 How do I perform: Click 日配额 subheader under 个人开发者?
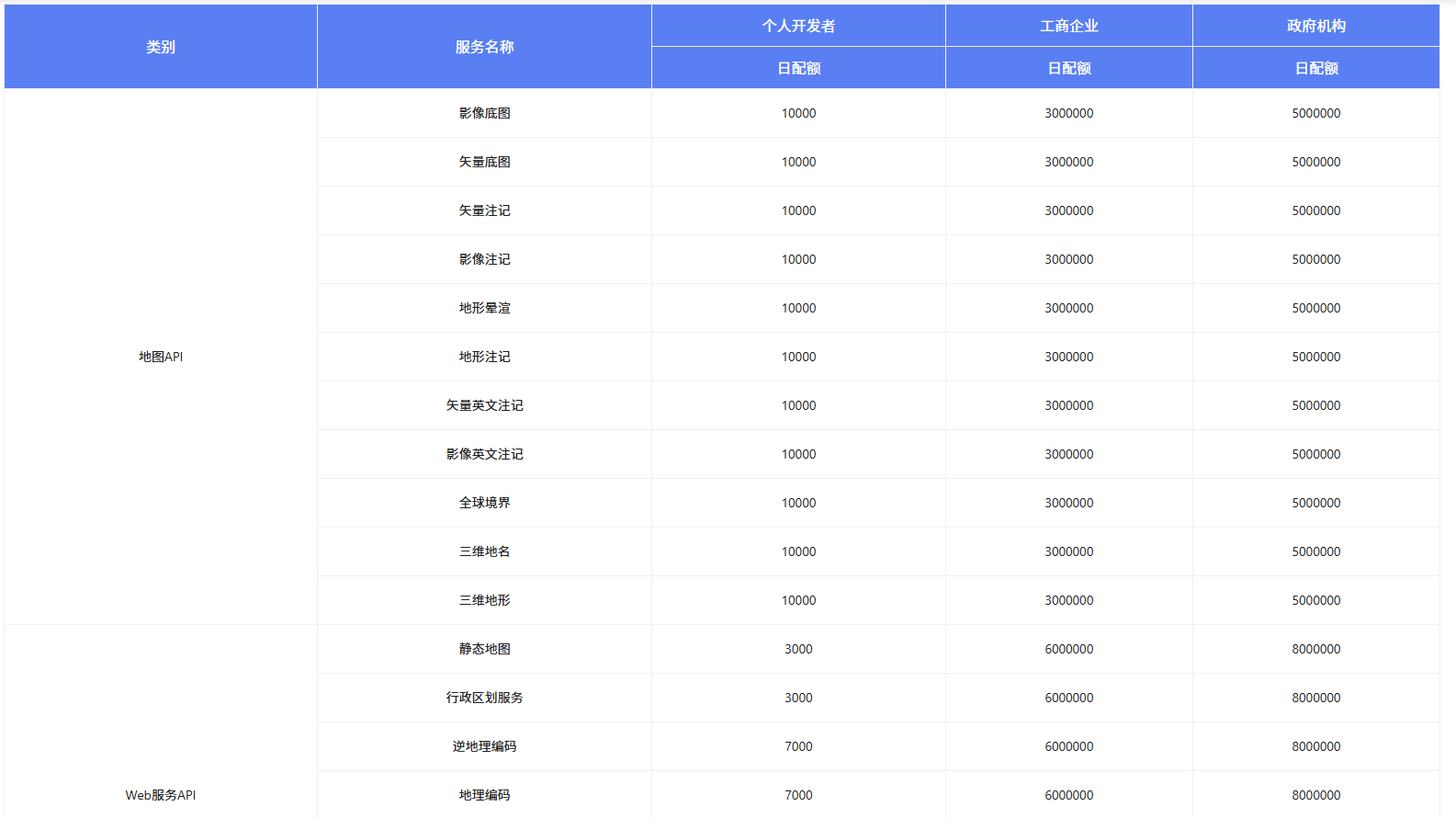(x=798, y=68)
